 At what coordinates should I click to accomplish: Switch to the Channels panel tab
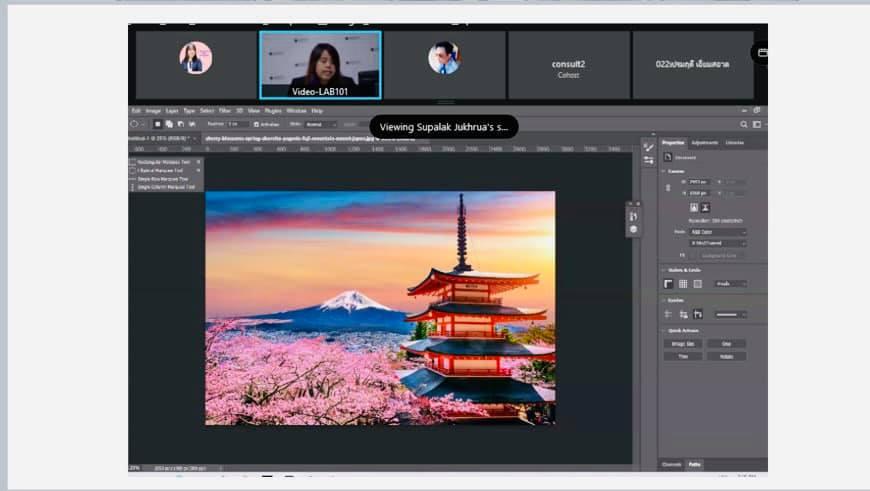[x=672, y=464]
